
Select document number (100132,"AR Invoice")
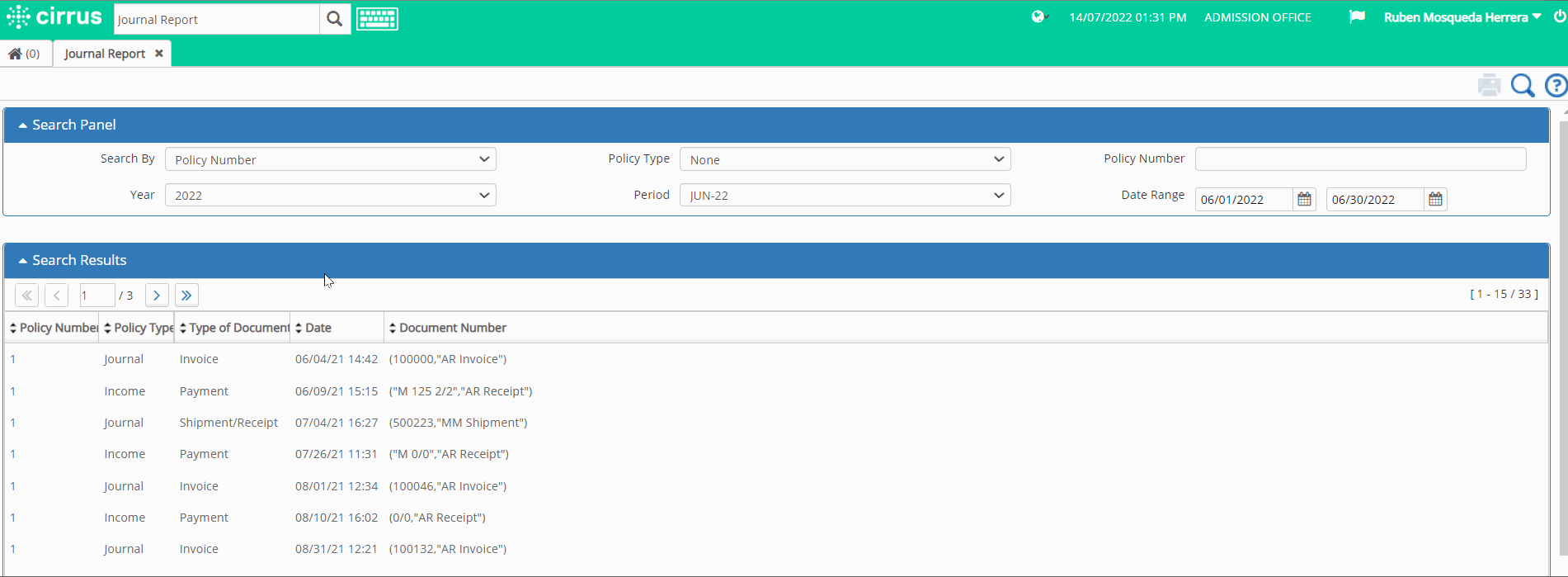pos(448,549)
